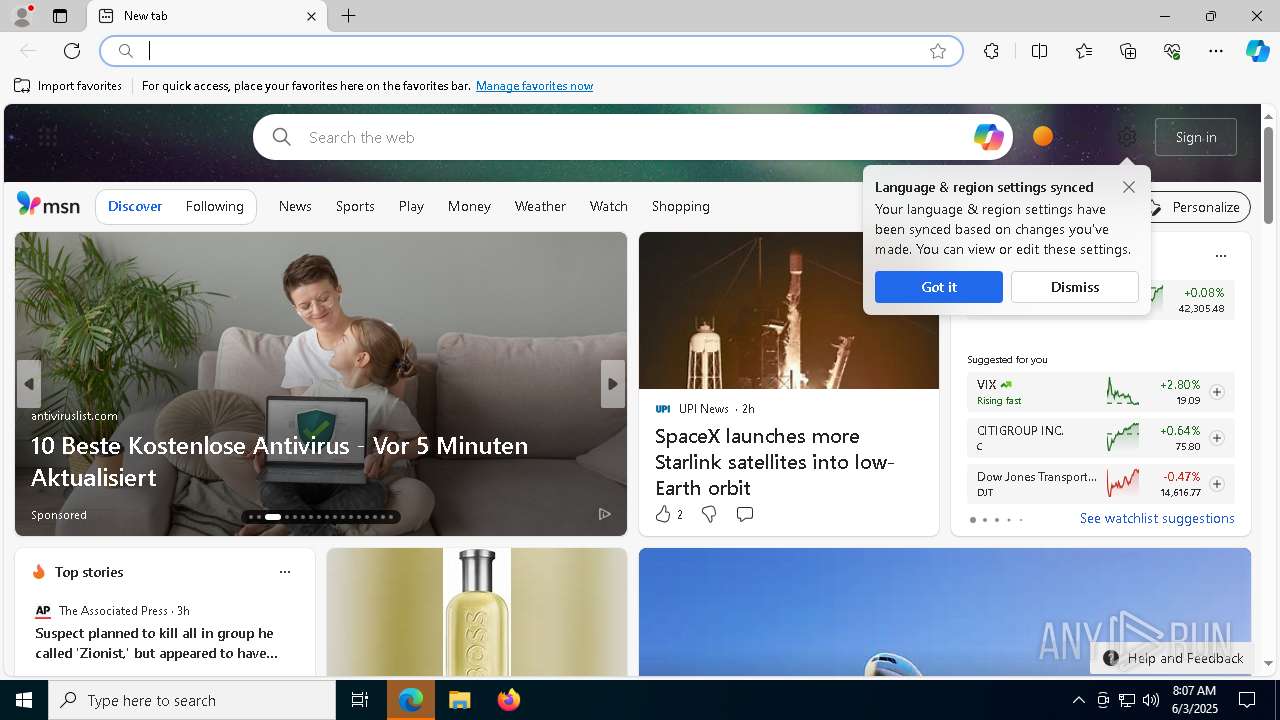Open Manage favorites now link
The image size is (1280, 720).
click(534, 86)
